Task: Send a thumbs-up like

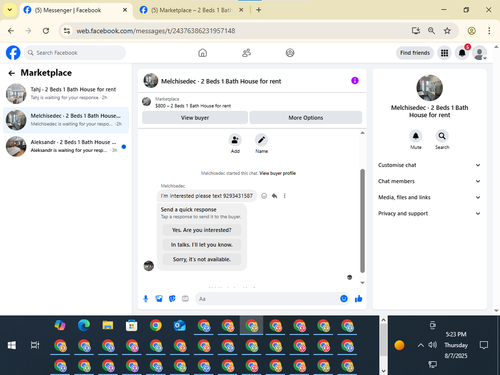Action: click(x=359, y=299)
